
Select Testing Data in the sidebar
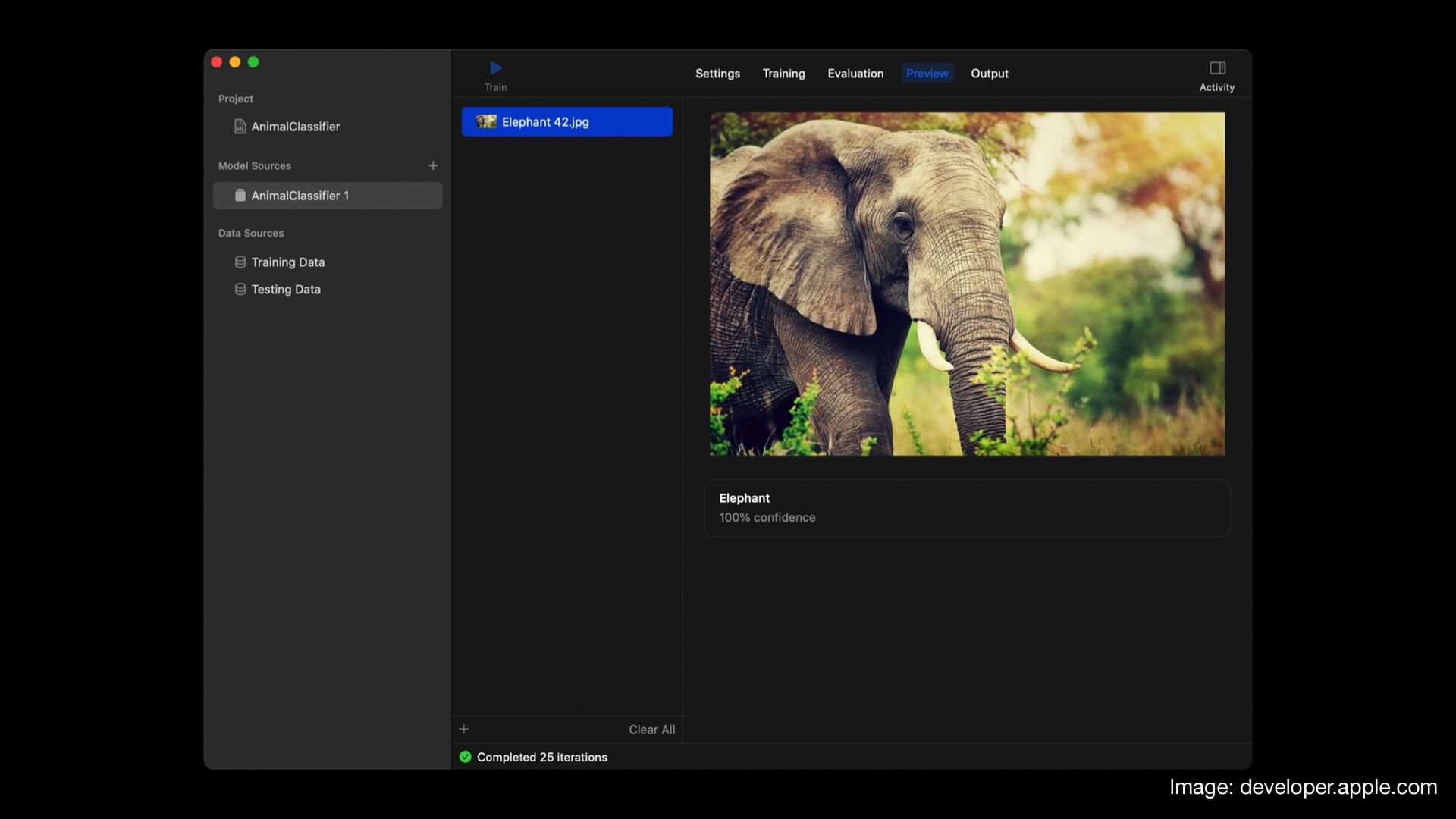(x=286, y=290)
